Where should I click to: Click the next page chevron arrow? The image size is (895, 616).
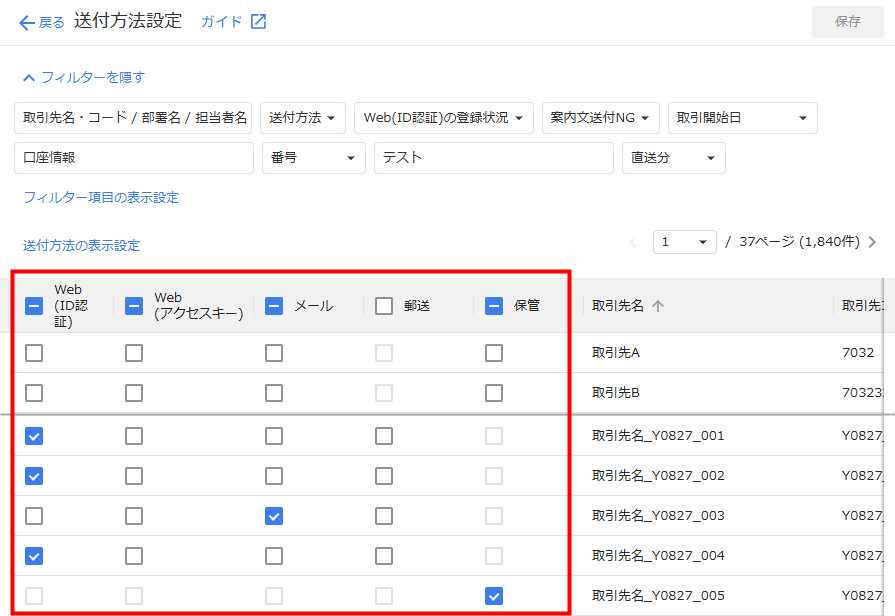pyautogui.click(x=872, y=242)
